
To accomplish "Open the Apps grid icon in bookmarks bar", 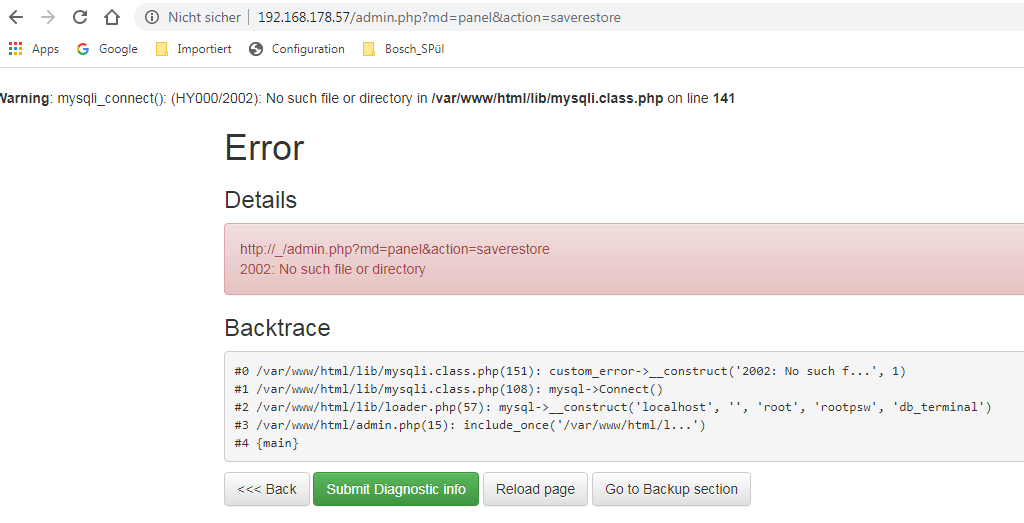I will click(15, 48).
